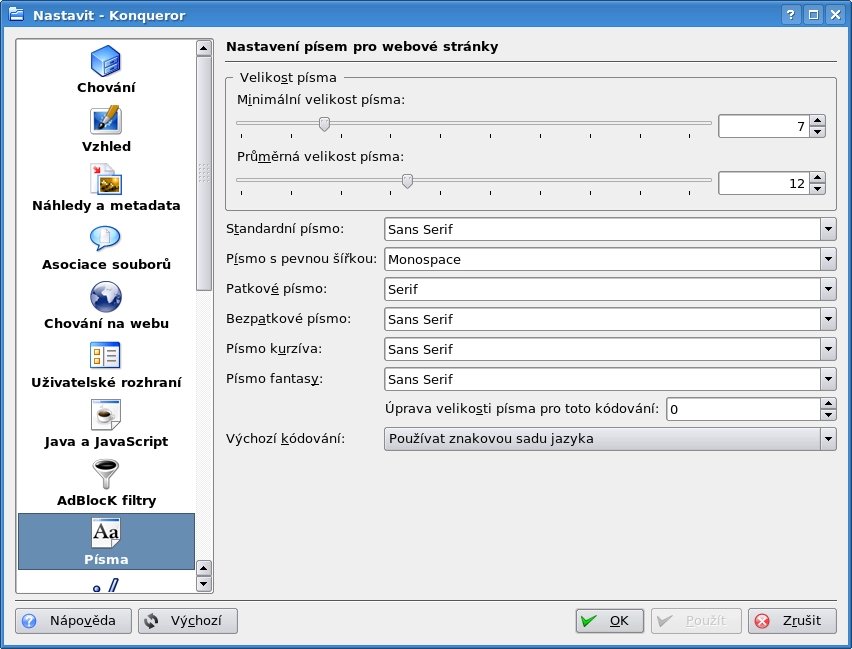This screenshot has height=649, width=852.
Task: Click the title bar help question mark
Action: tap(791, 15)
